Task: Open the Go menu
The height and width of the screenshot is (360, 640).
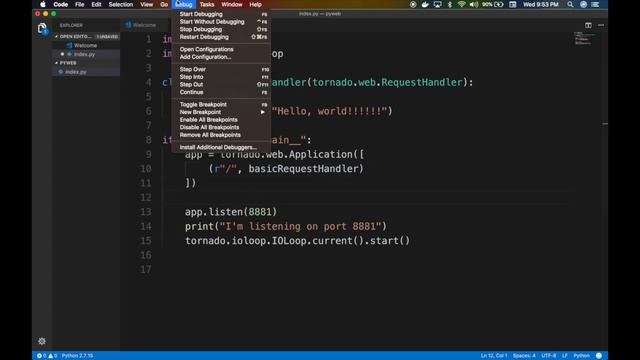Action: (x=164, y=4)
